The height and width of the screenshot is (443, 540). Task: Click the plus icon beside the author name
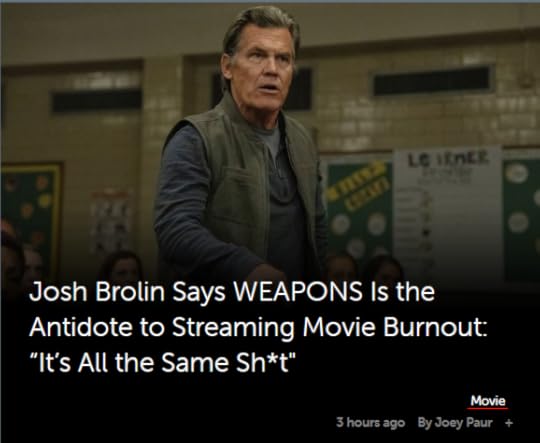[509, 422]
